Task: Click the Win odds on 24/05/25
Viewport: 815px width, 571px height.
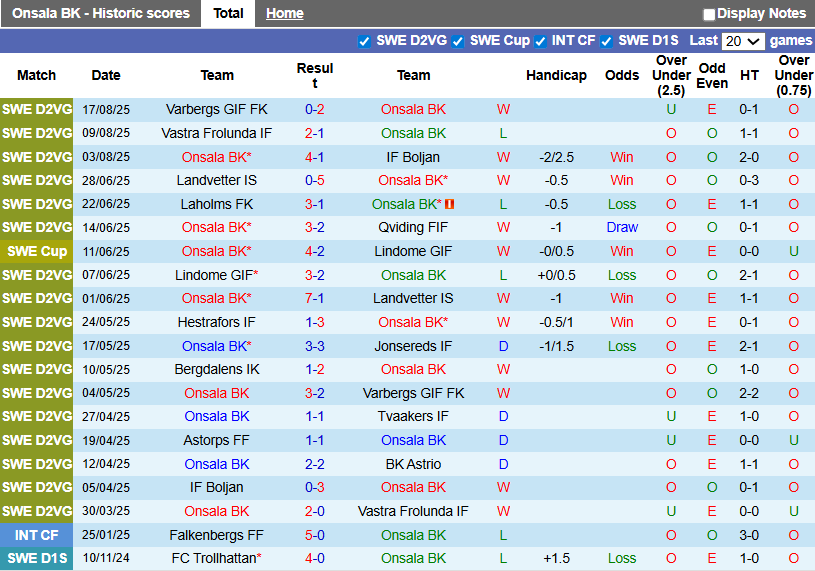Action: tap(622, 322)
